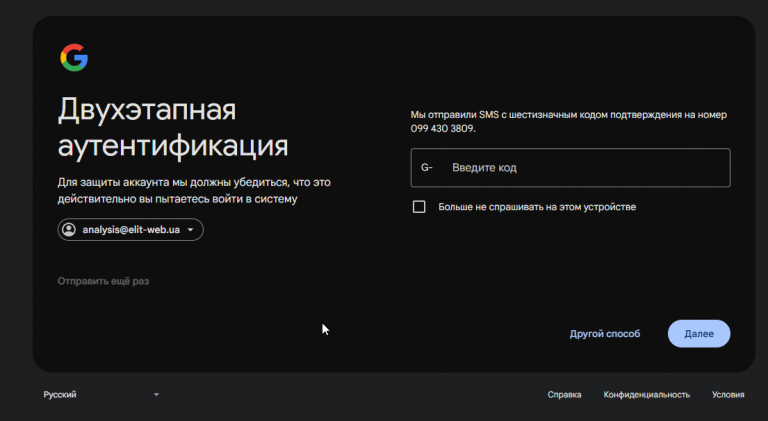Image resolution: width=768 pixels, height=421 pixels.
Task: Choose 'Другой способ' verification option
Action: click(x=604, y=333)
